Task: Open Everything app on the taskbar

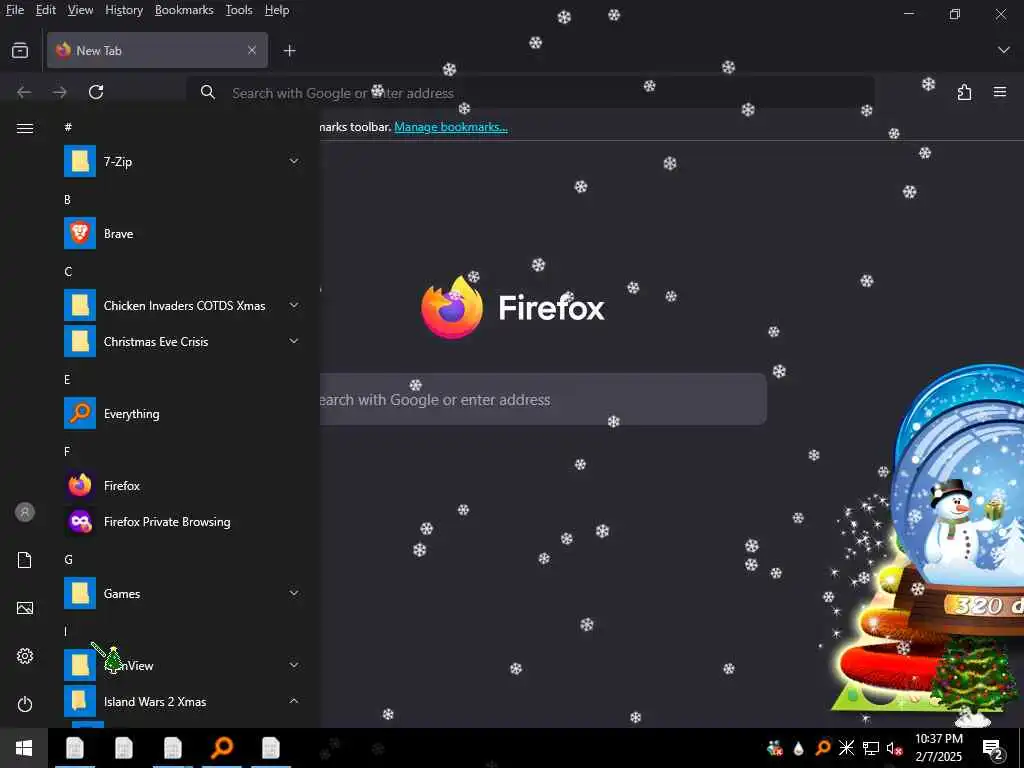Action: (x=222, y=748)
